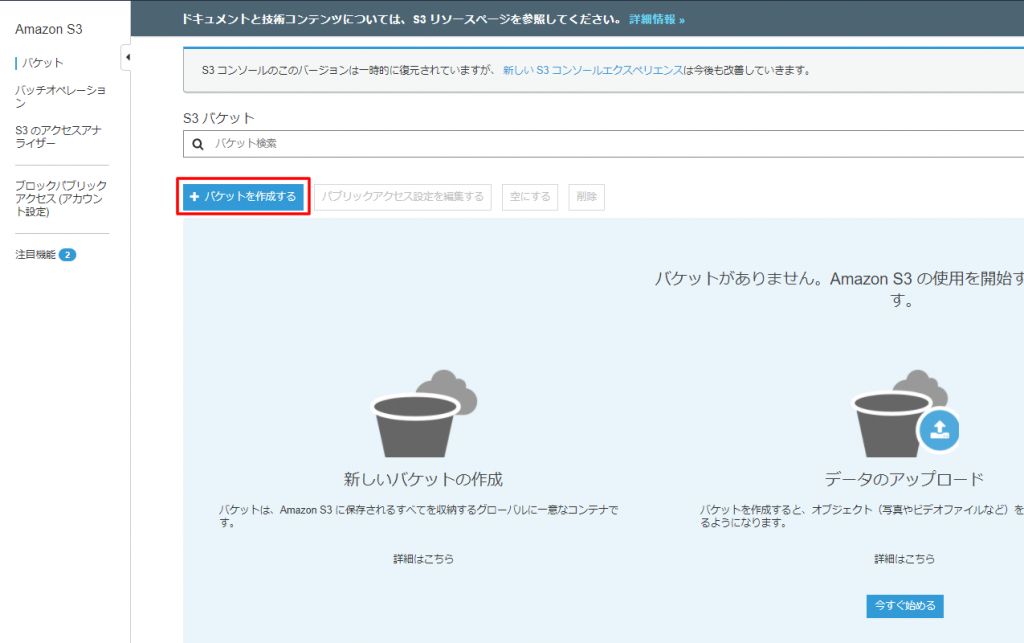Open バケット in the sidebar

click(x=42, y=63)
